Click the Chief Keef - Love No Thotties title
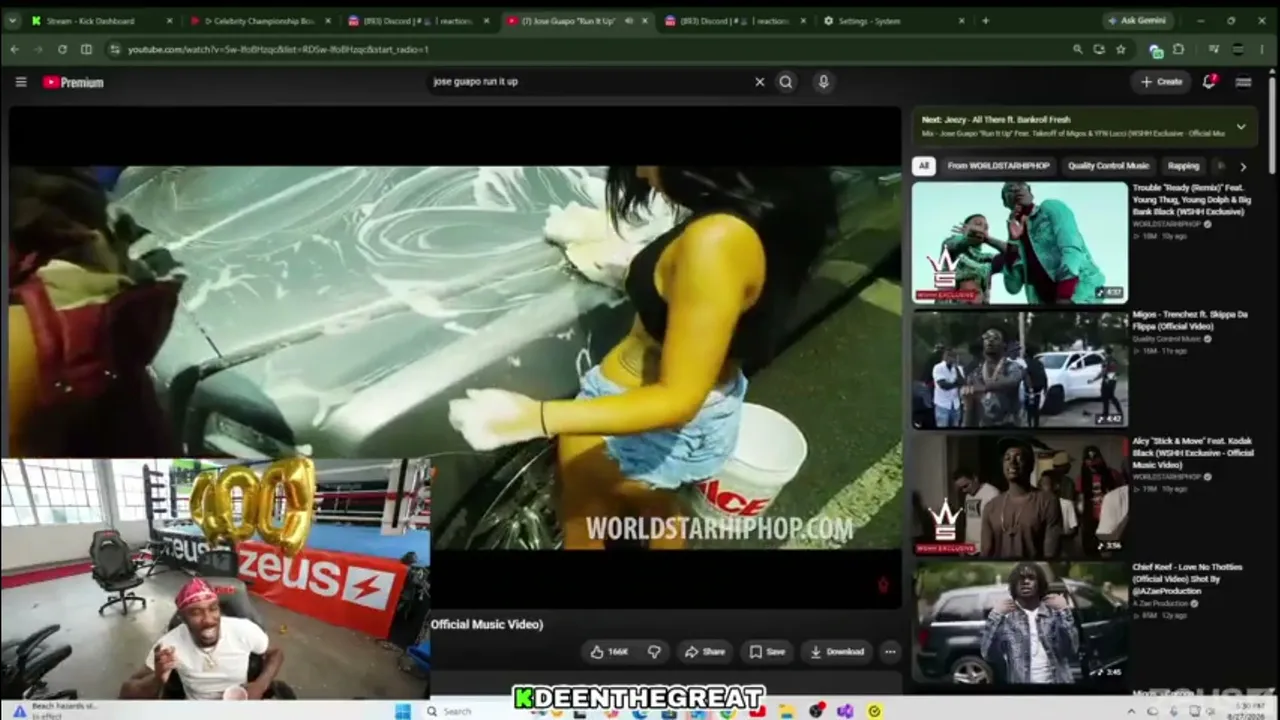Image resolution: width=1280 pixels, height=720 pixels. point(1188,579)
